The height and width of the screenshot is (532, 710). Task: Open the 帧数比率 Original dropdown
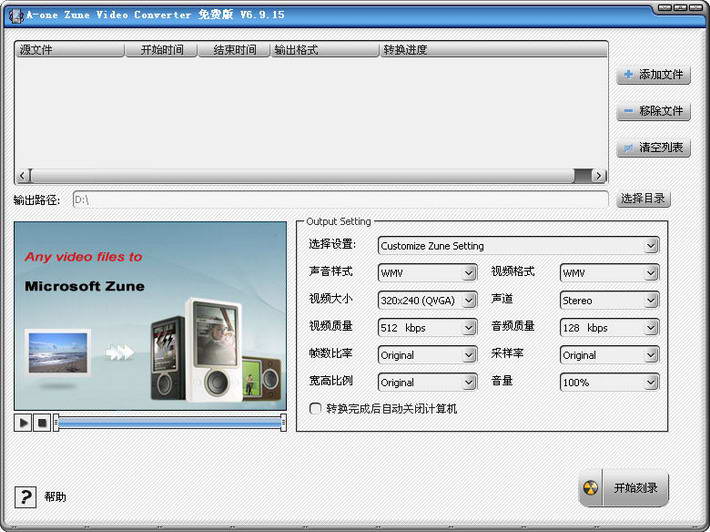coord(427,355)
